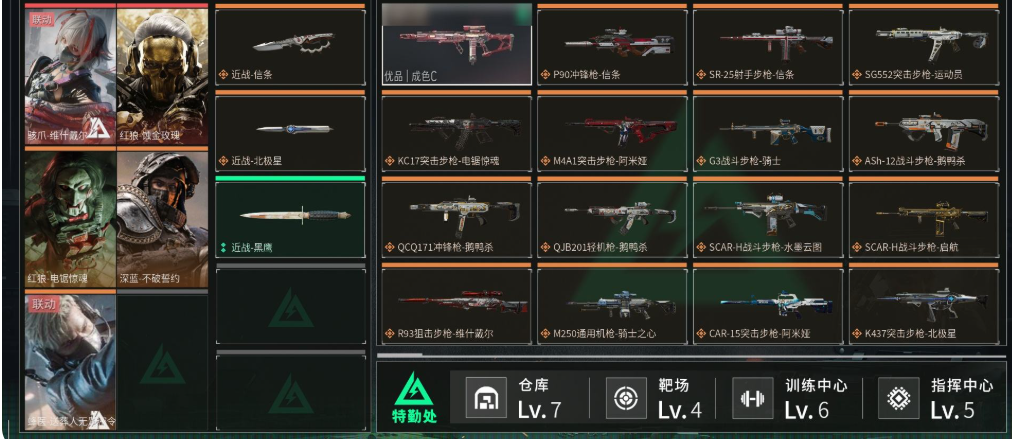Viewport: 1012px width, 439px height.
Task: Click the 优品 成色C highlighted weapon card
Action: click(456, 45)
